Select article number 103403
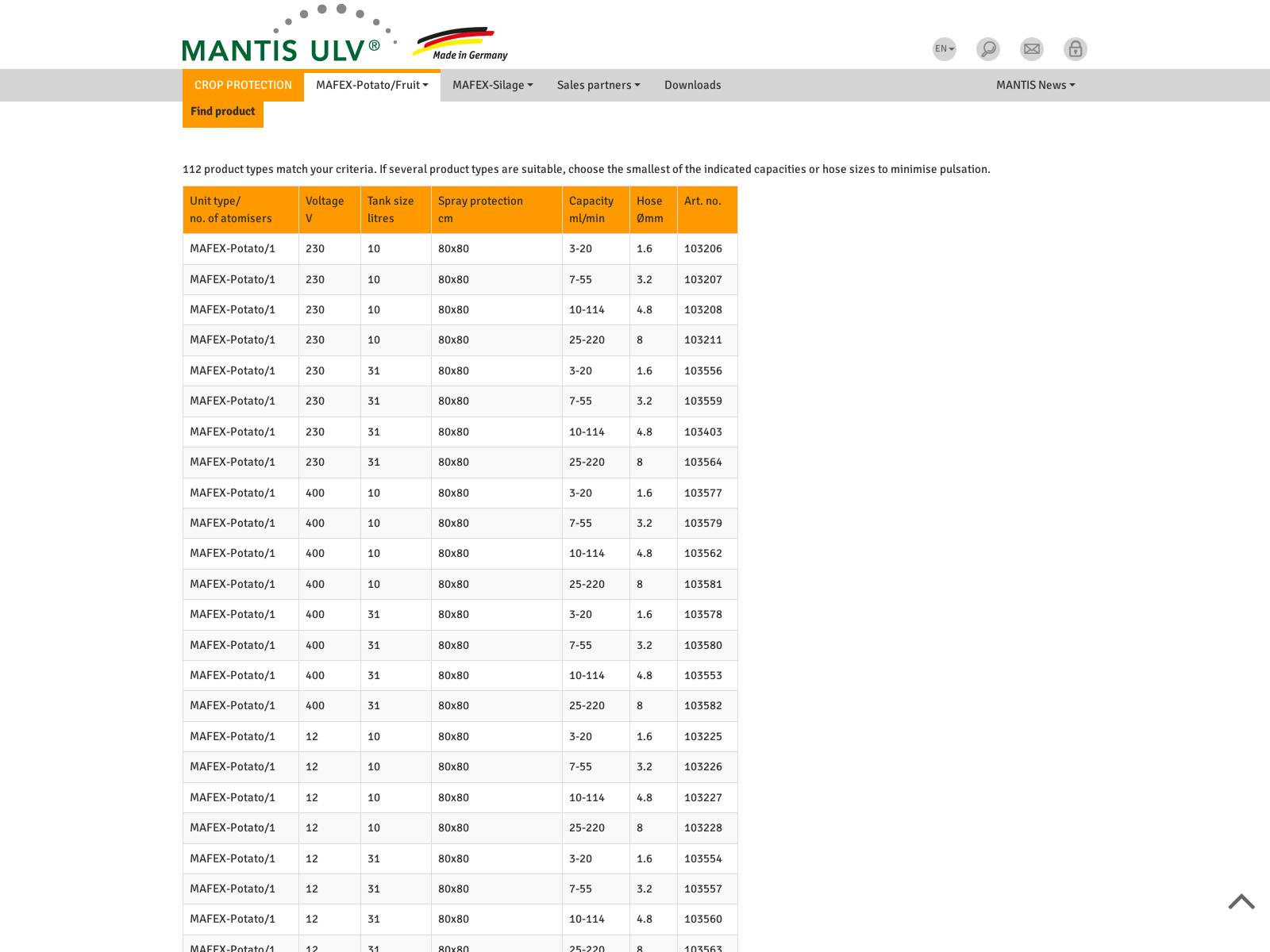The height and width of the screenshot is (952, 1270). 703,432
